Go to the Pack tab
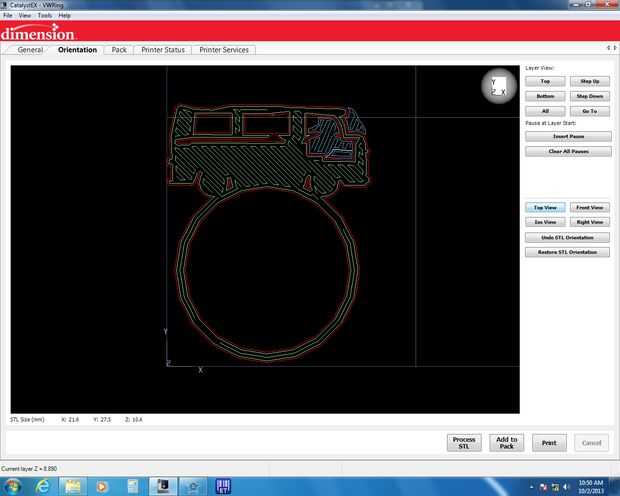This screenshot has width=620, height=496. click(x=119, y=50)
